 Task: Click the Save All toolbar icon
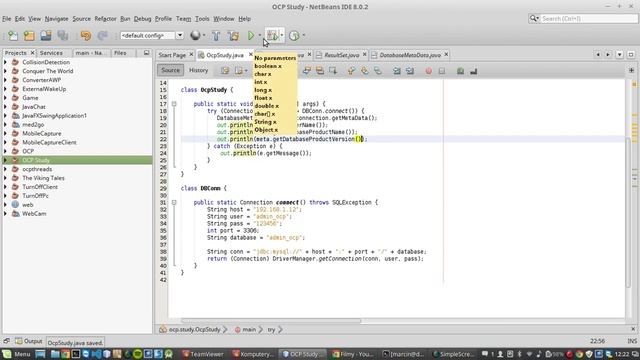pos(62,36)
